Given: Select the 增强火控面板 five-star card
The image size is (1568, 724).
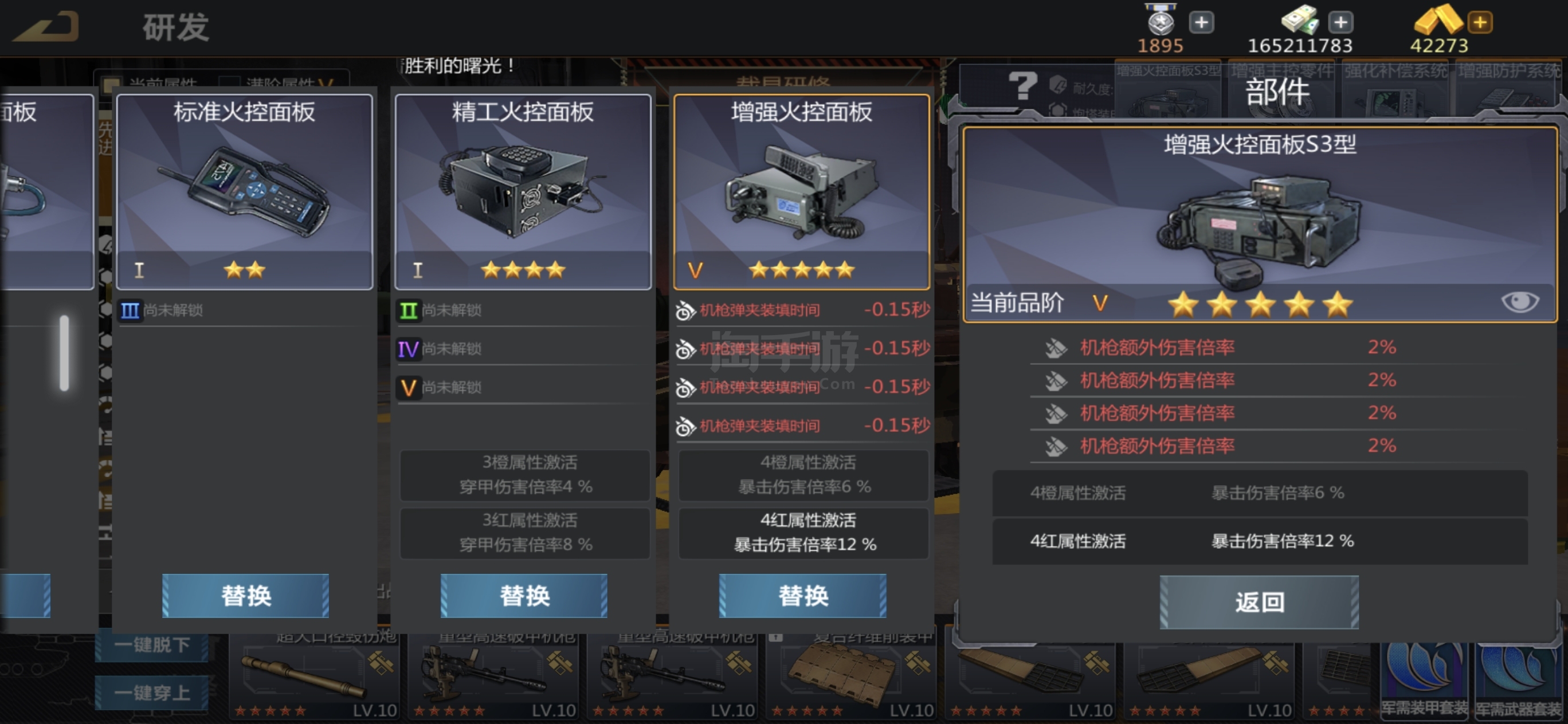Looking at the screenshot, I should point(802,192).
